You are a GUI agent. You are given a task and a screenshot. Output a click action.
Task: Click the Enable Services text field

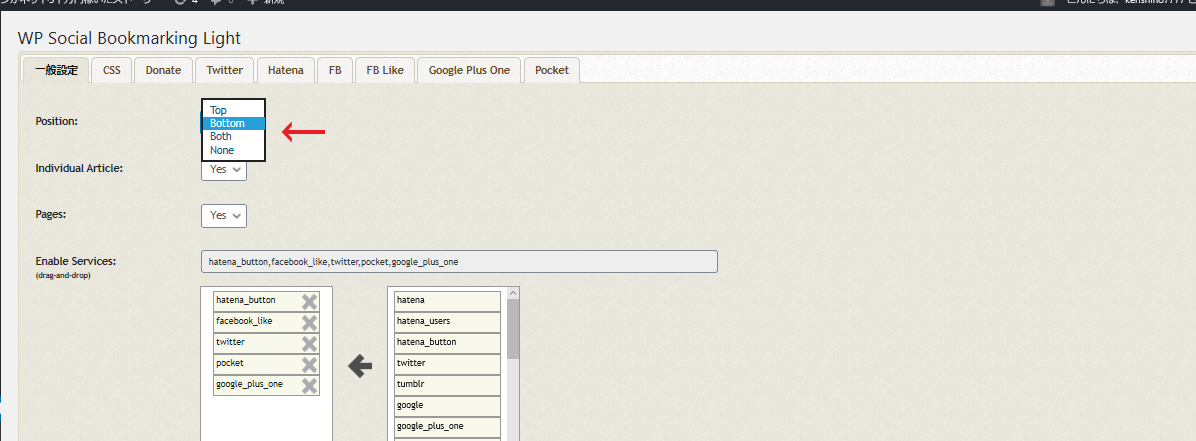(459, 262)
